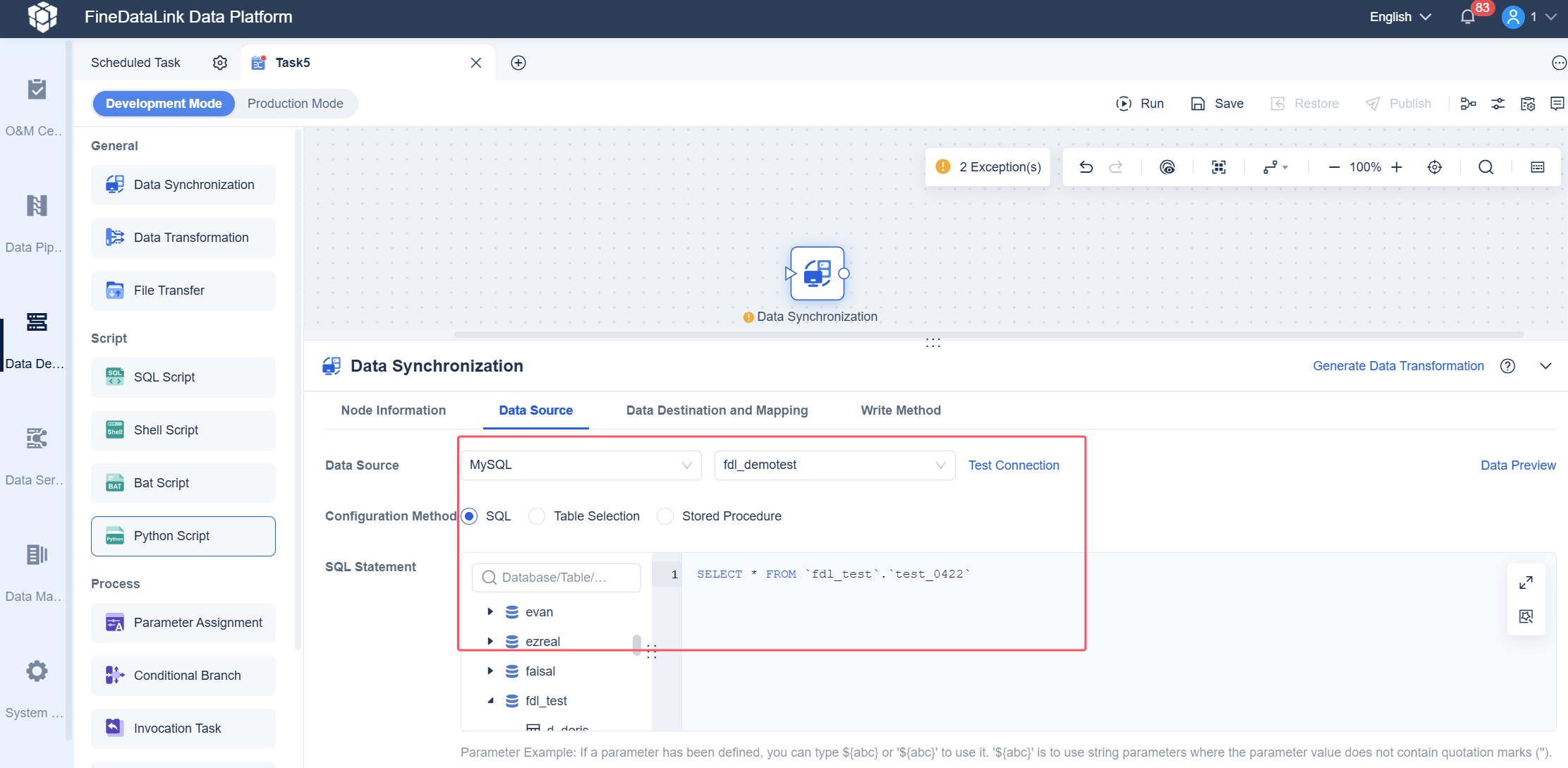
Task: Open the help question mark icon
Action: point(1507,366)
